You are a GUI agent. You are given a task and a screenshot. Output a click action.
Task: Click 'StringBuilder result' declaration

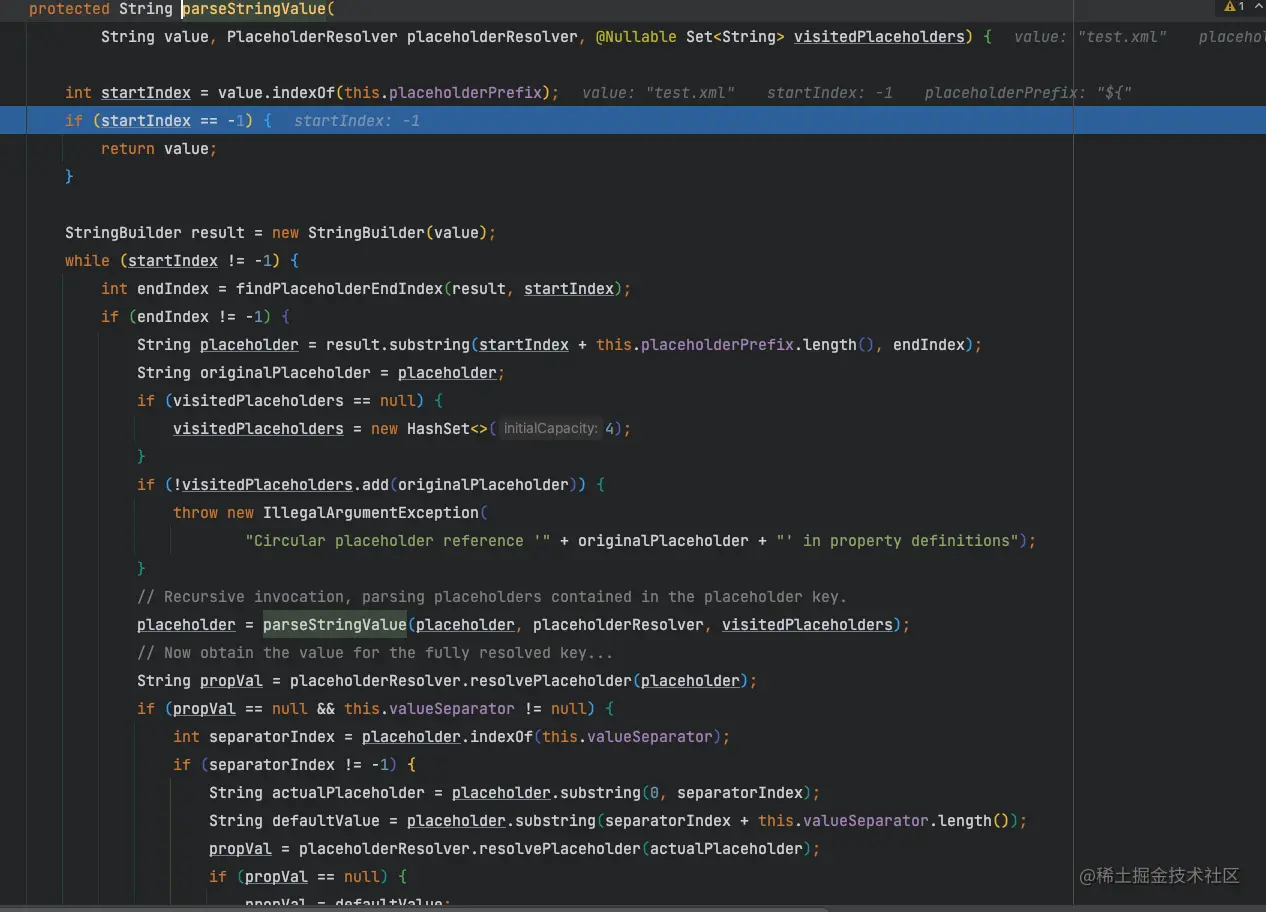155,232
